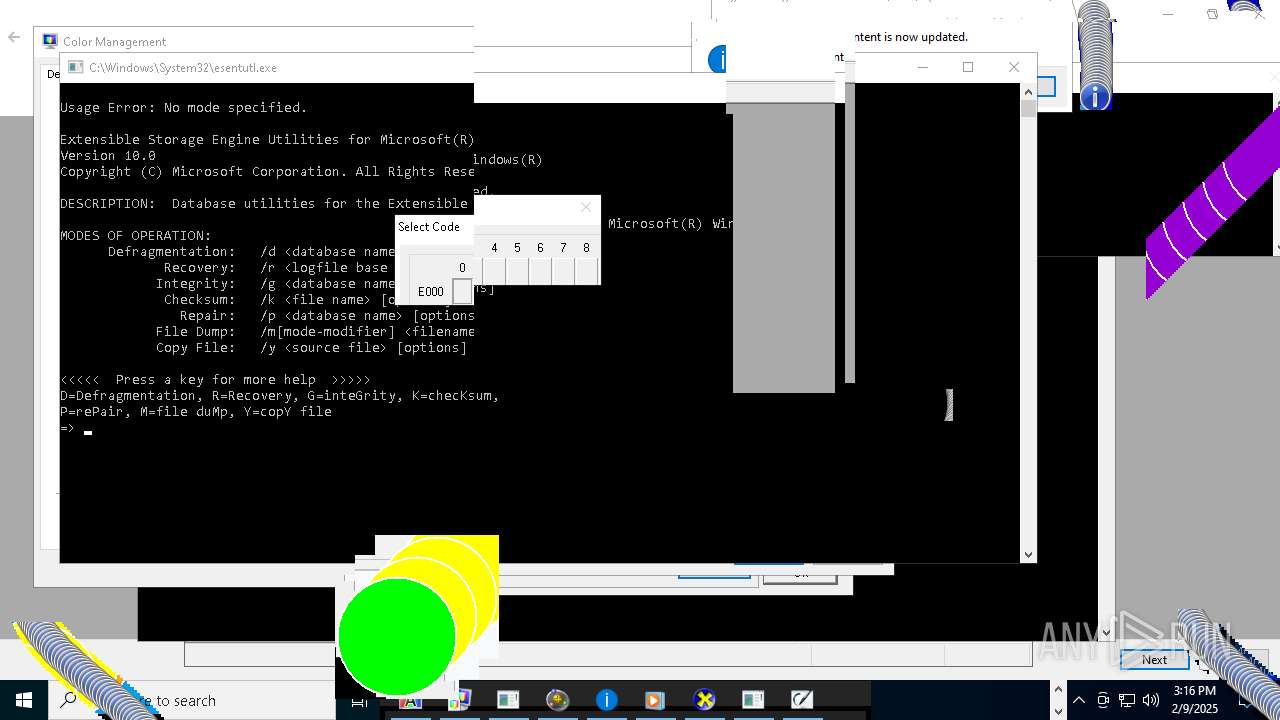The height and width of the screenshot is (720, 1280).
Task: Click the esentutl console window icon
Action: click(76, 68)
